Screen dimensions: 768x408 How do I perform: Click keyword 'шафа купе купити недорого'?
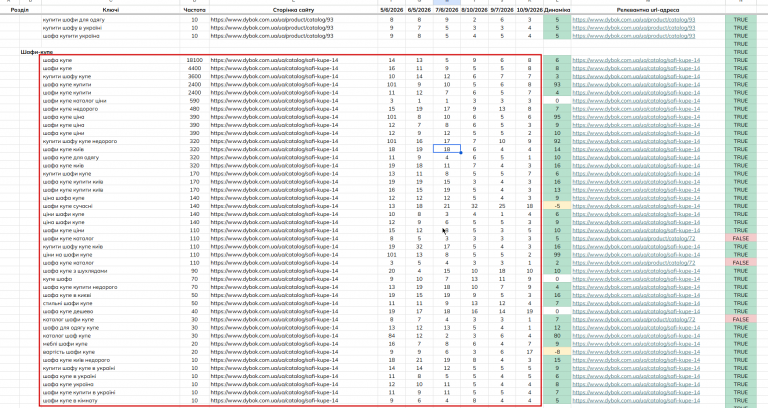80,287
